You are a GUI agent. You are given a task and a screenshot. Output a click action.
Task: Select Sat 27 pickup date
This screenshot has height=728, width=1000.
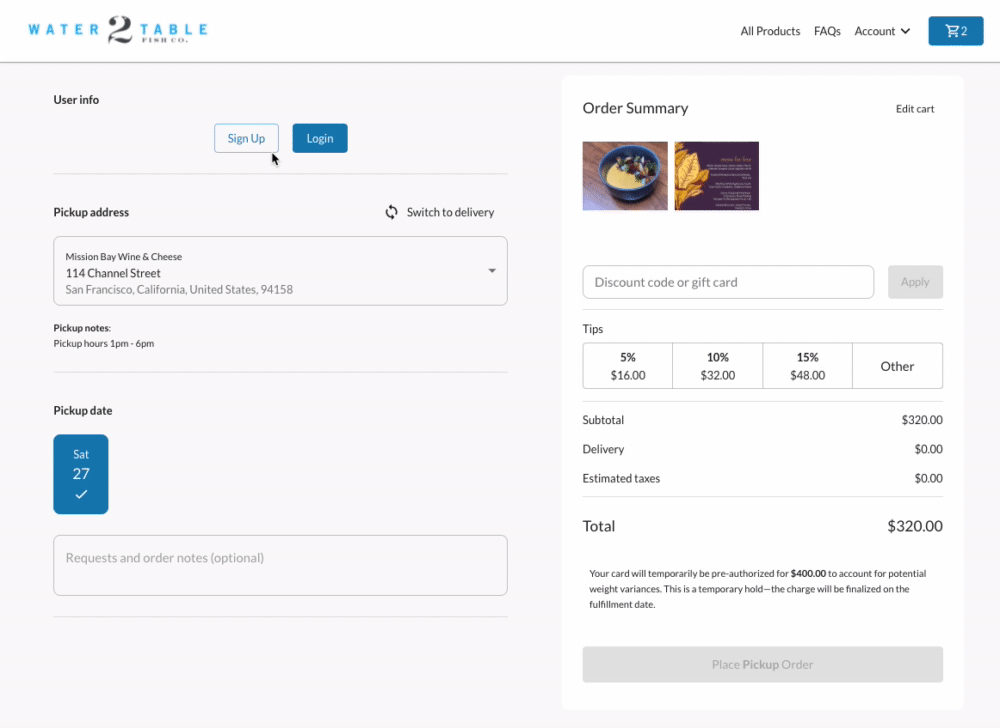[81, 474]
